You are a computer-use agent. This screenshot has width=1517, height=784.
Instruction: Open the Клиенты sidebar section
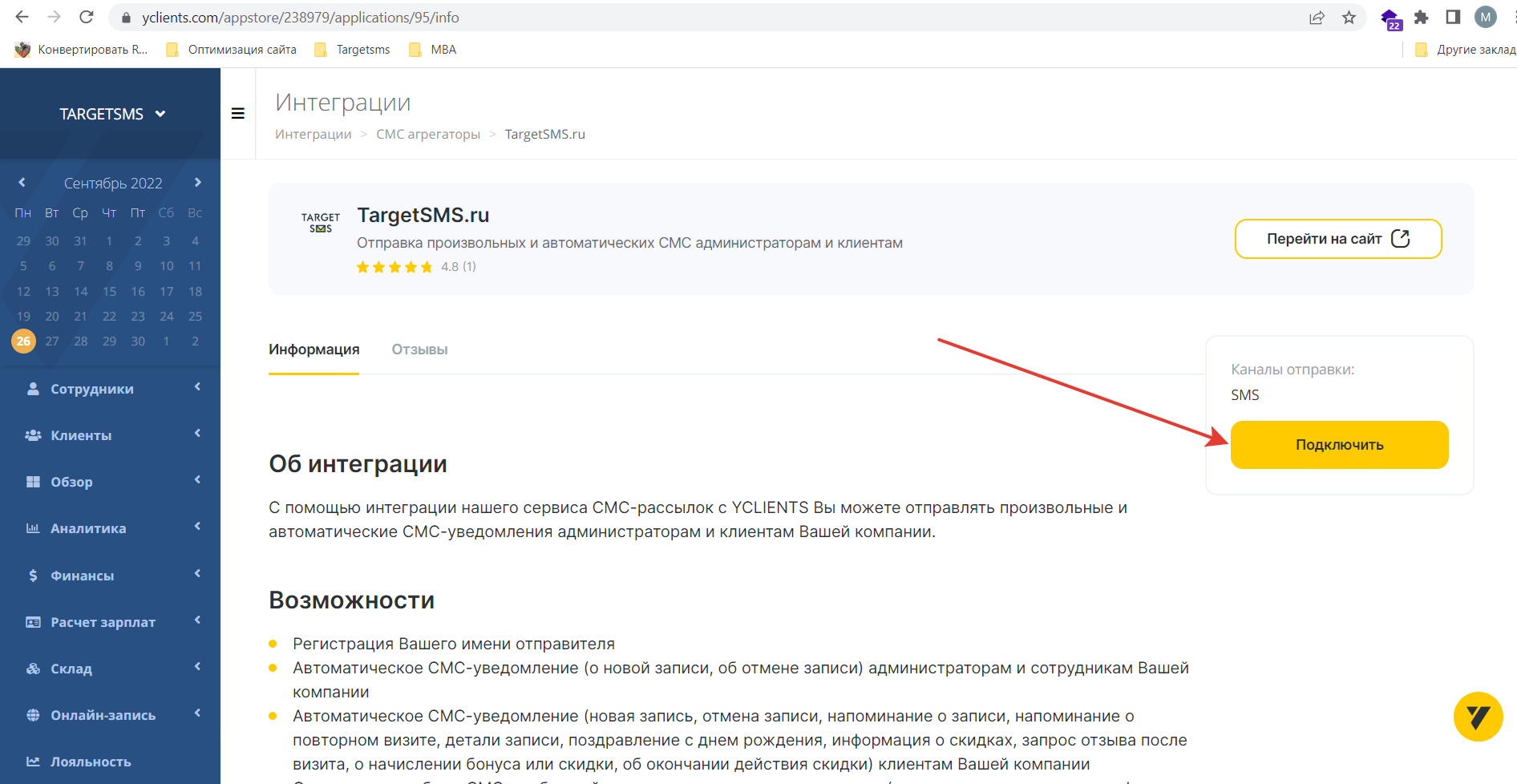(x=110, y=435)
